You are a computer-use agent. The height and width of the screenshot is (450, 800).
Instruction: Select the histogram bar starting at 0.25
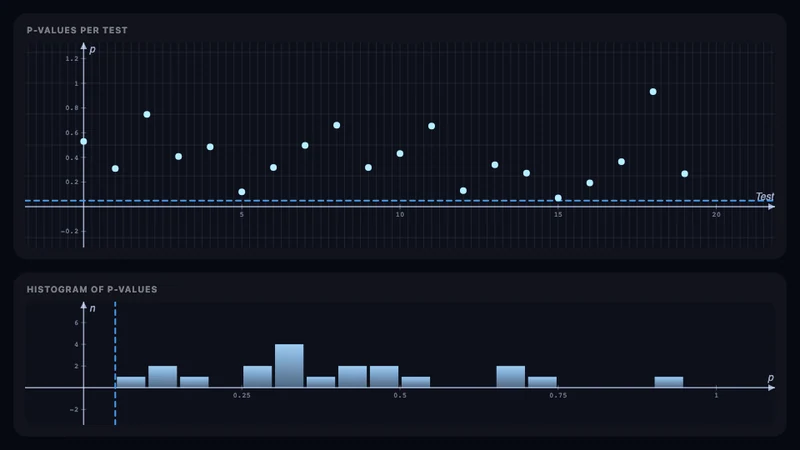(258, 377)
